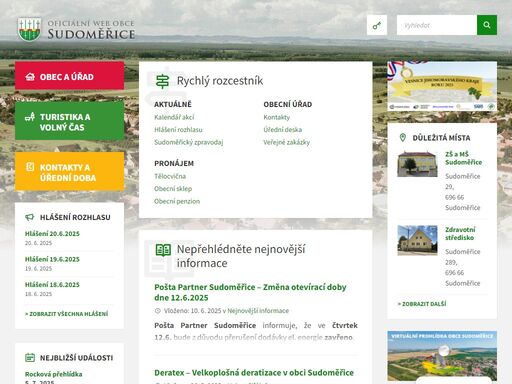512x384 pixels.
Task: Focus the Vyhledat search field
Action: pyautogui.click(x=437, y=25)
